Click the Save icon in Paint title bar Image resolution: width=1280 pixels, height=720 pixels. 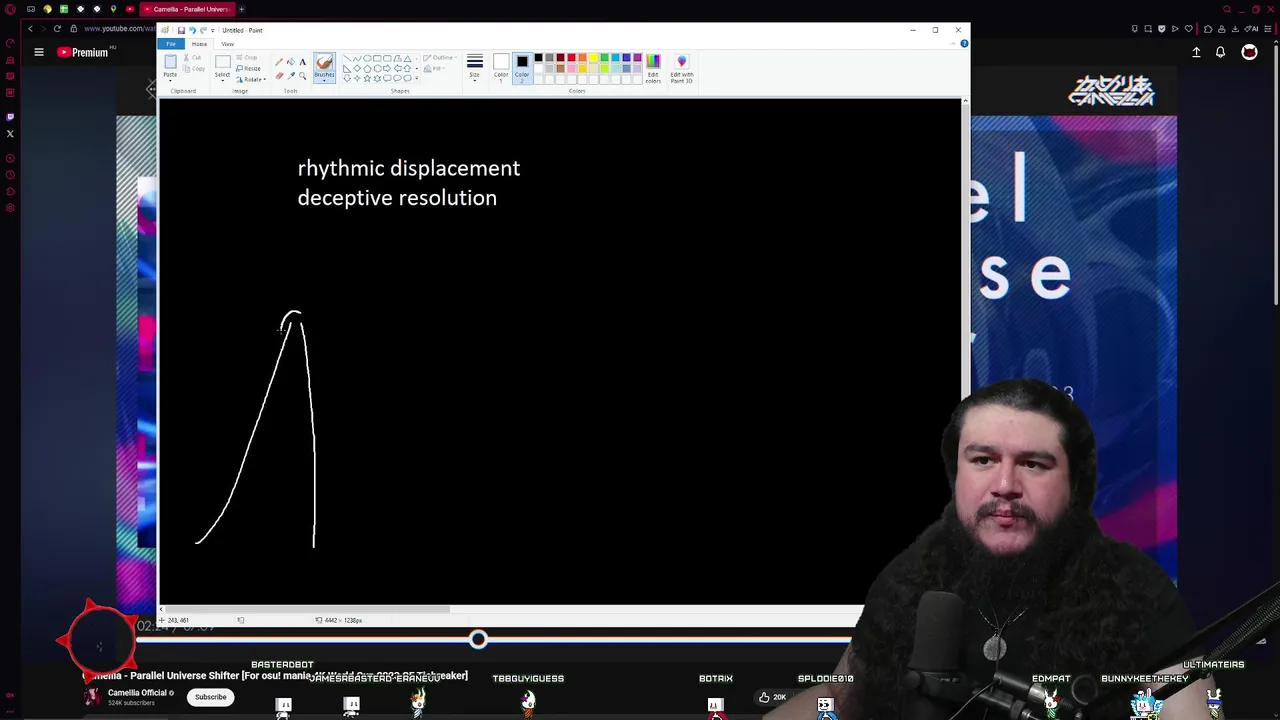coord(181,30)
